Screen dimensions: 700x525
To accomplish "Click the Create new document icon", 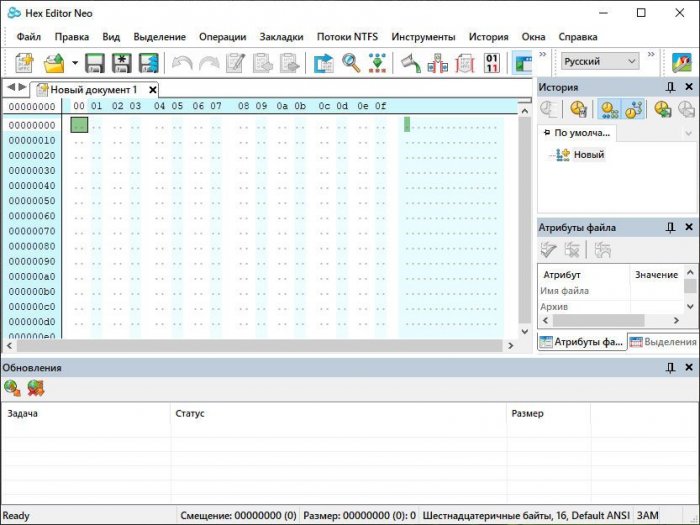I will pyautogui.click(x=24, y=63).
